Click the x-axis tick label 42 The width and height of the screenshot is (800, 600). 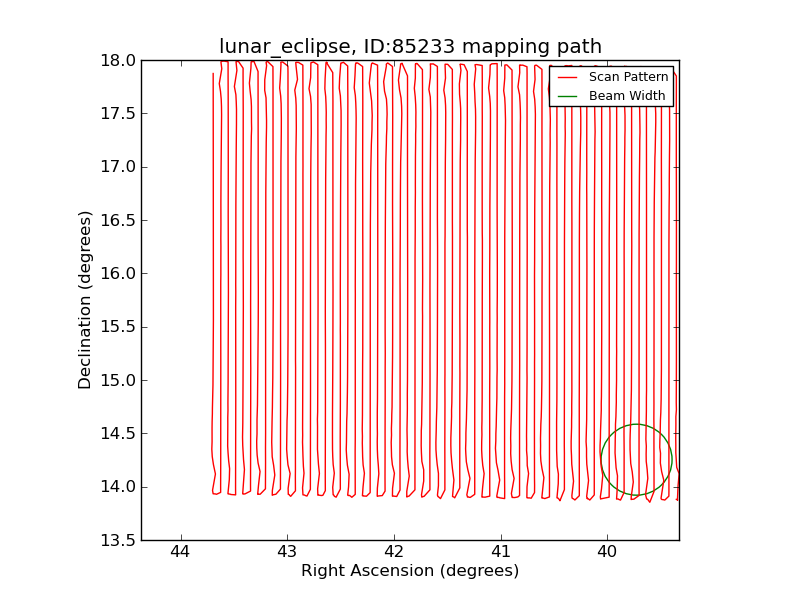pyautogui.click(x=394, y=552)
